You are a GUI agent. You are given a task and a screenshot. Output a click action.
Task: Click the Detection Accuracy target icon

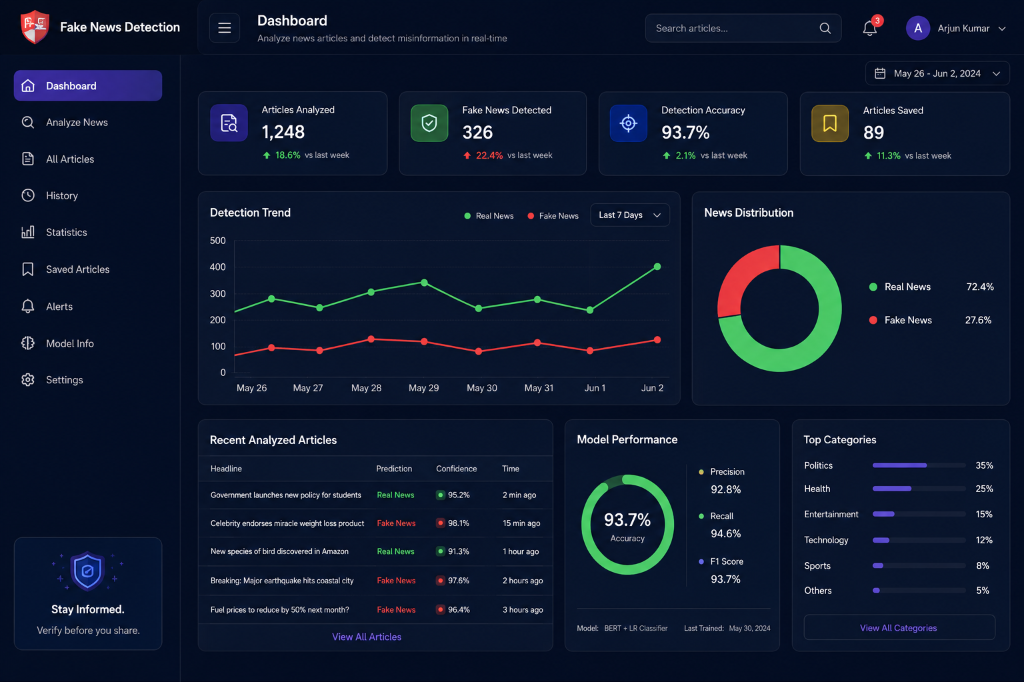(x=628, y=123)
